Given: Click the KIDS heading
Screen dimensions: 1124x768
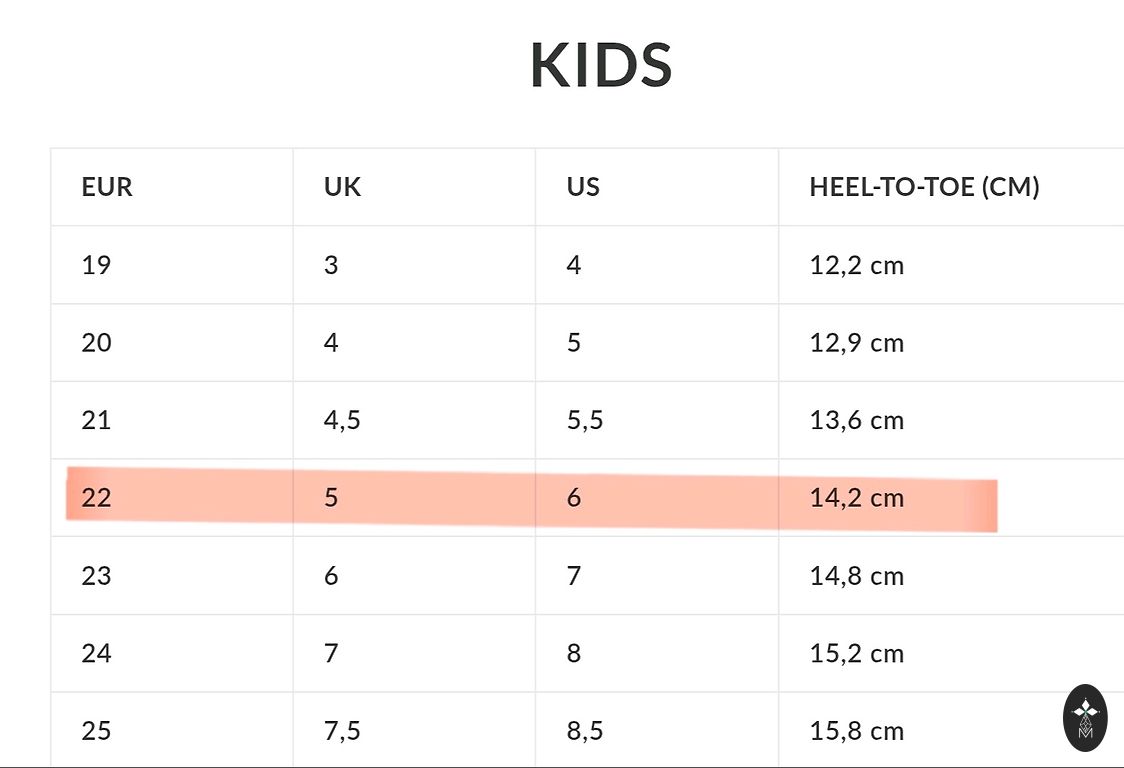Looking at the screenshot, I should pos(601,65).
